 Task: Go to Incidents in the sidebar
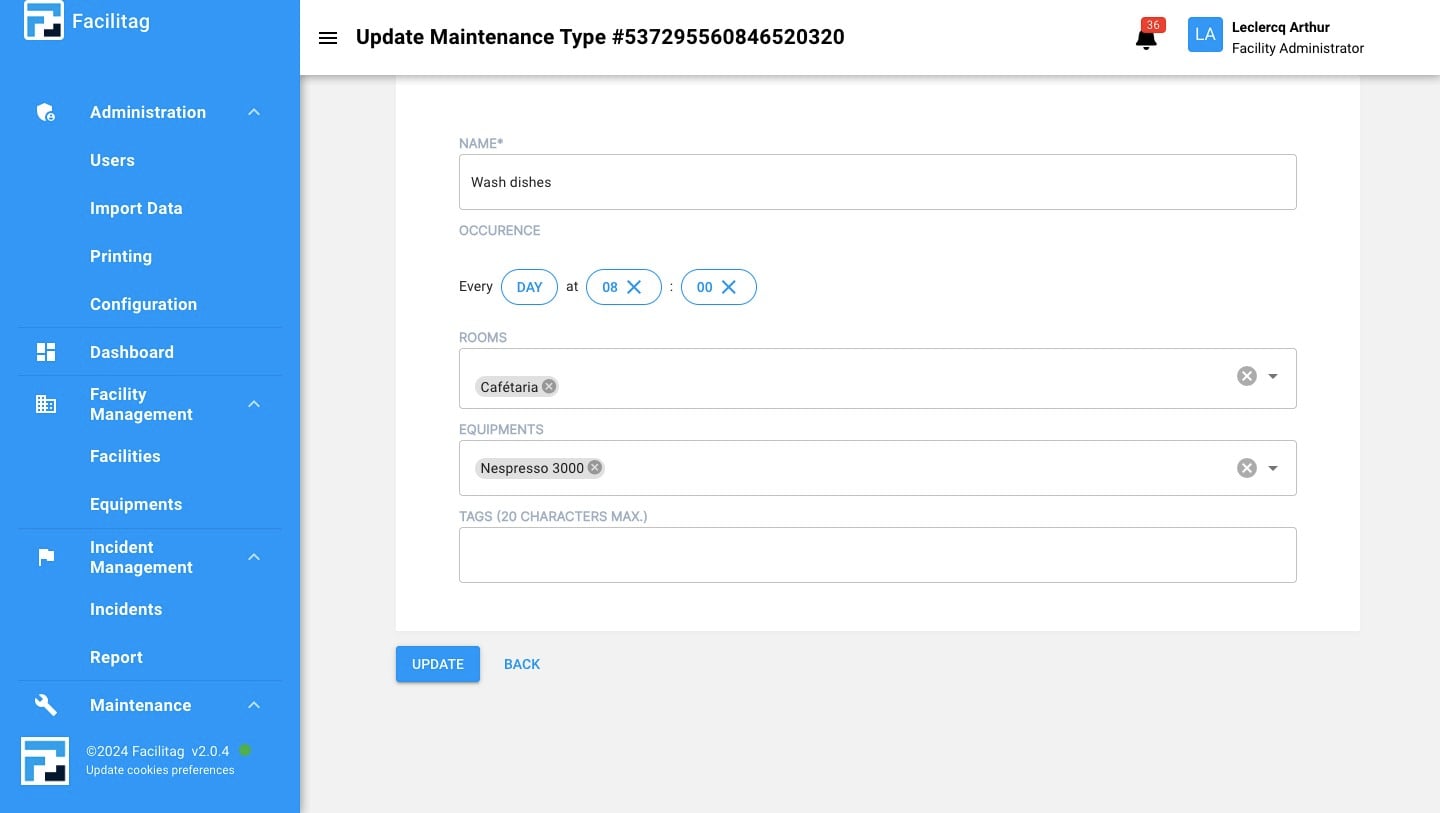point(126,609)
